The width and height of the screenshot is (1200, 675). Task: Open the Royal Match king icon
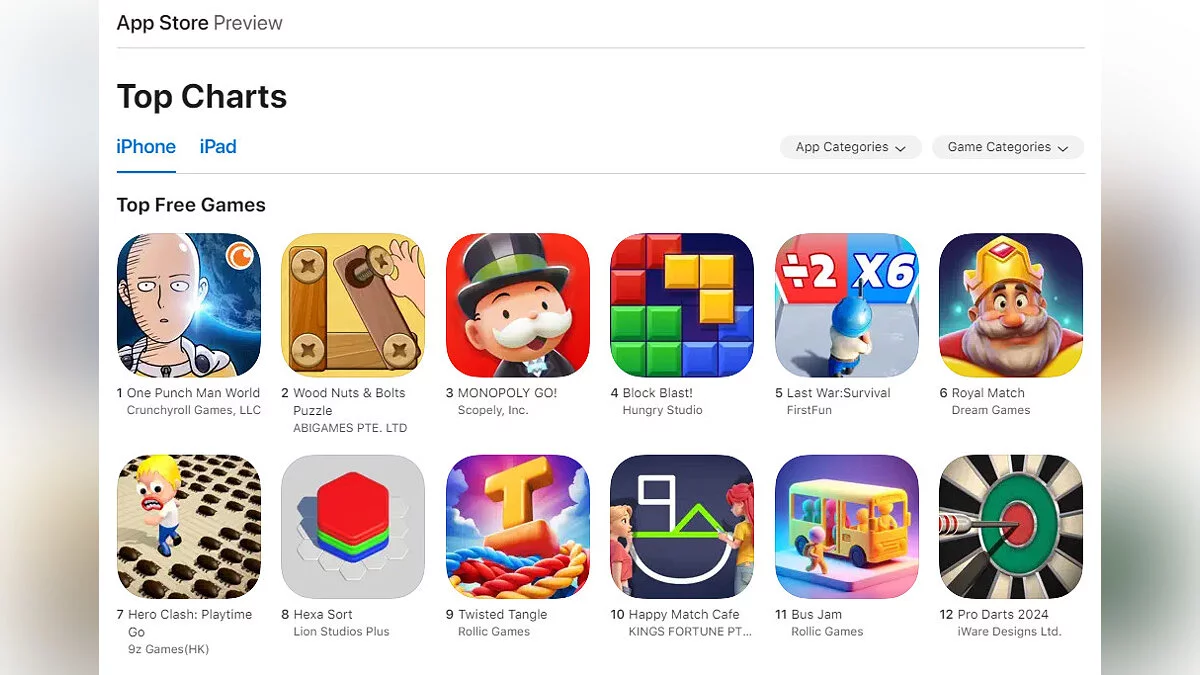(x=1011, y=305)
